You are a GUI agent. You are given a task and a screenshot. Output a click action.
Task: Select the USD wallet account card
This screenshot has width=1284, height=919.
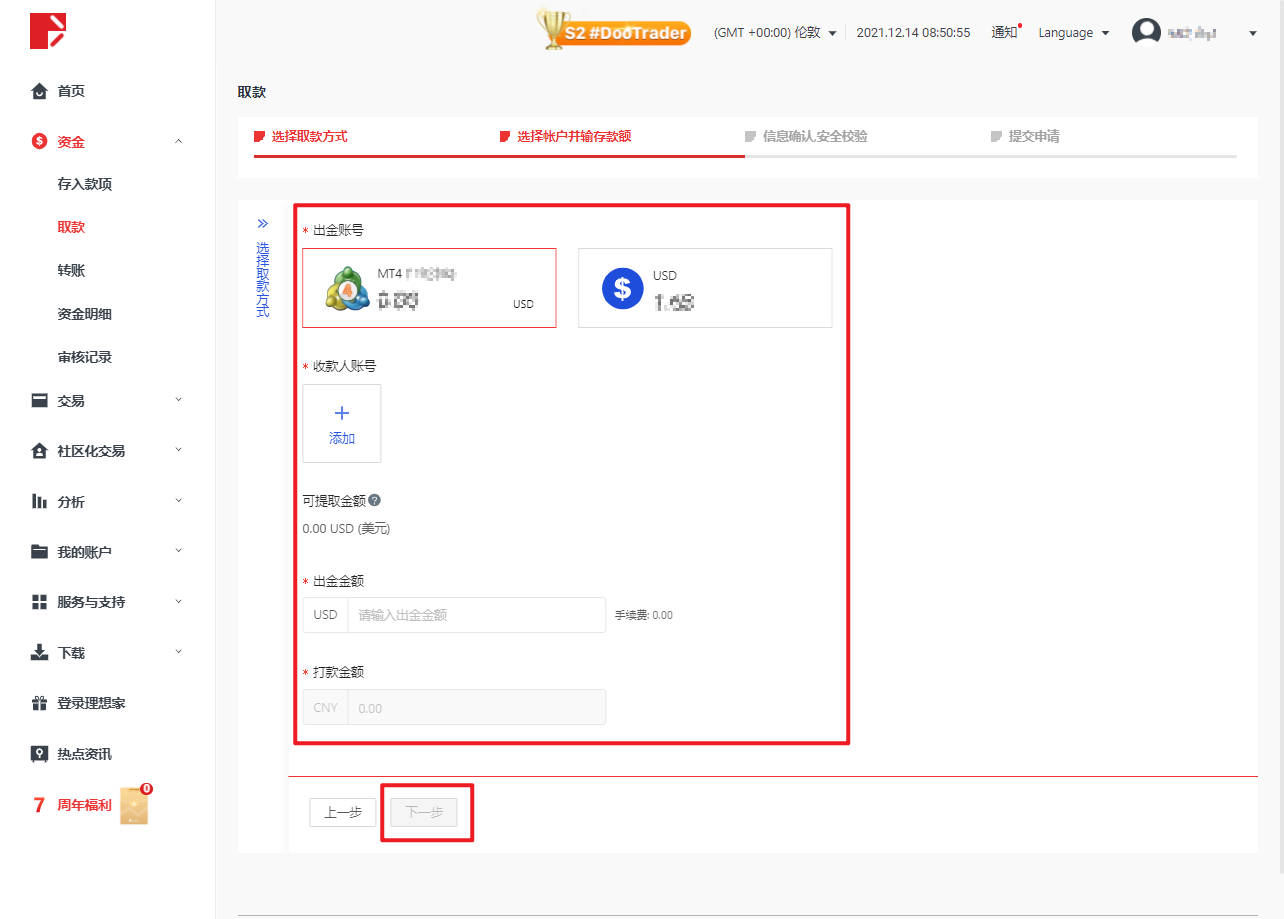pyautogui.click(x=705, y=288)
